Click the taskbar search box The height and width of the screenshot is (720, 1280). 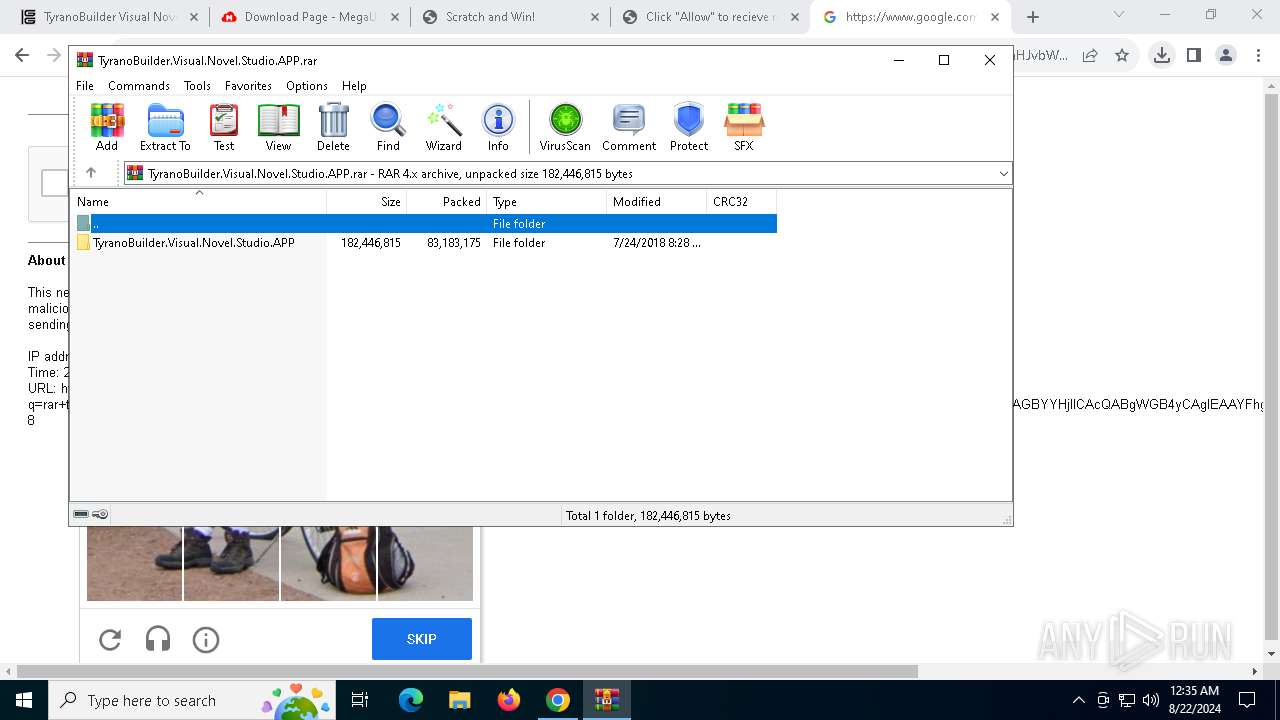[x=191, y=700]
